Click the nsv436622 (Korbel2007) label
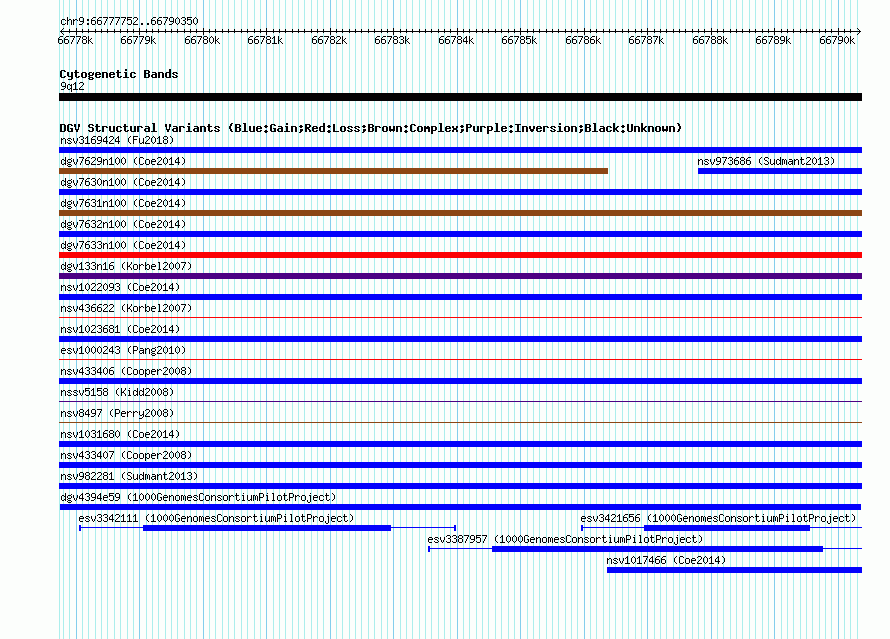This screenshot has width=890, height=639. coord(126,308)
